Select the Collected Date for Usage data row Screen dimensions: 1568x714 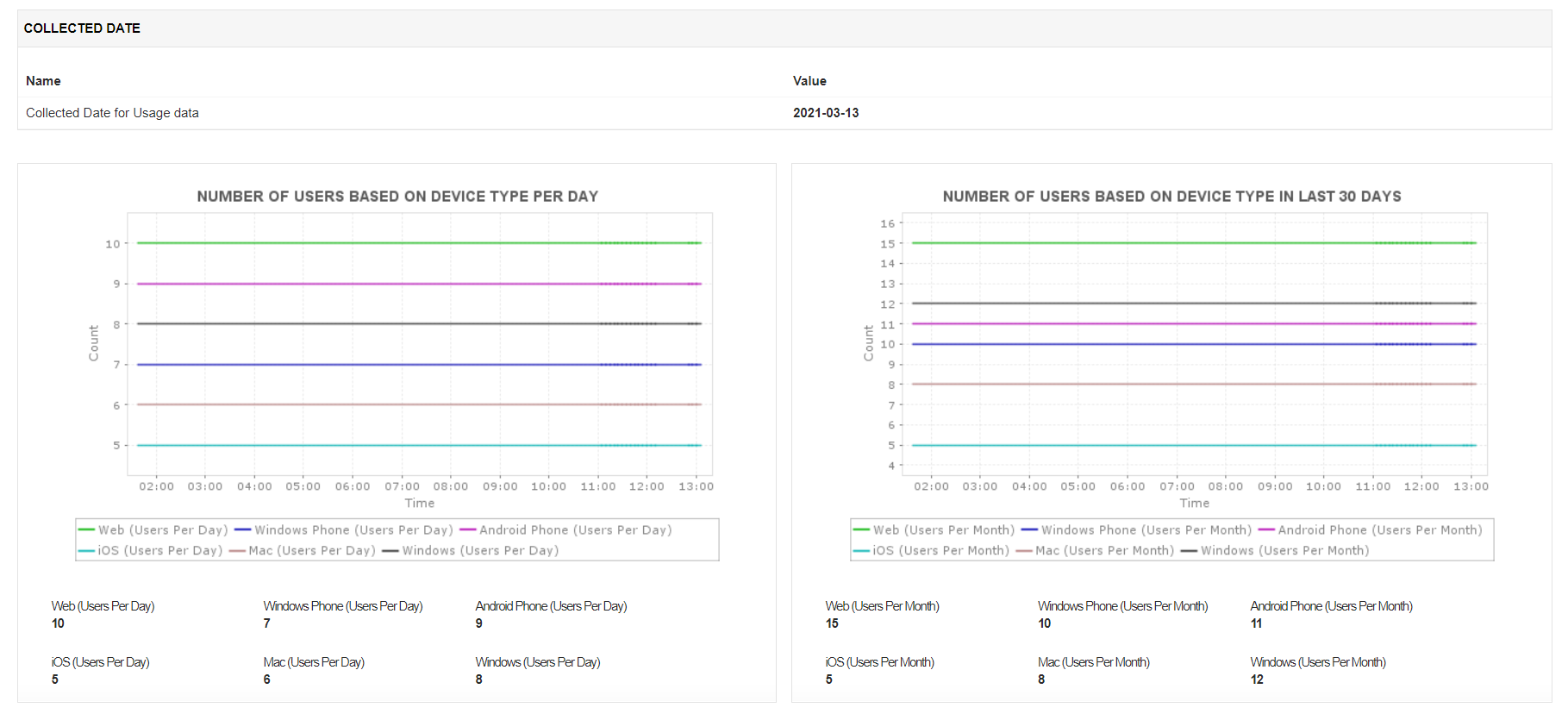[x=112, y=113]
